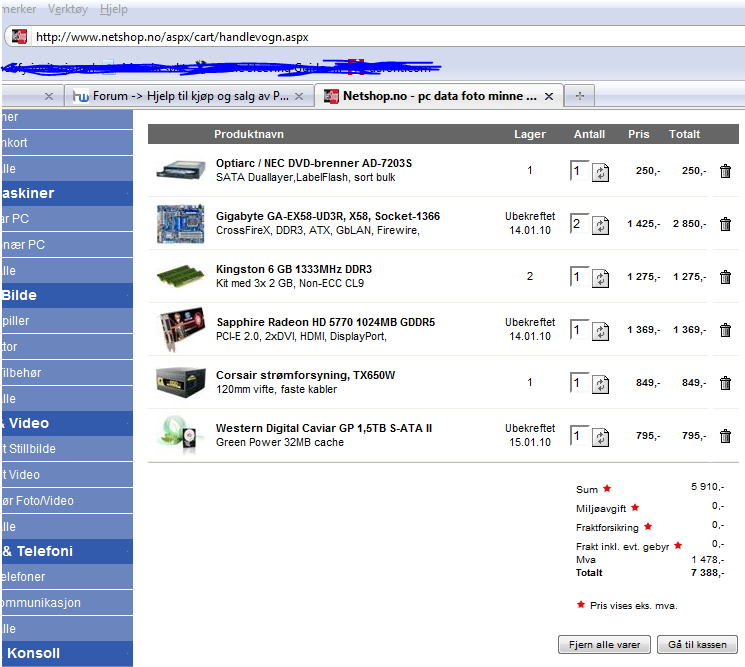Open Western Digital hard drive image

click(x=181, y=435)
